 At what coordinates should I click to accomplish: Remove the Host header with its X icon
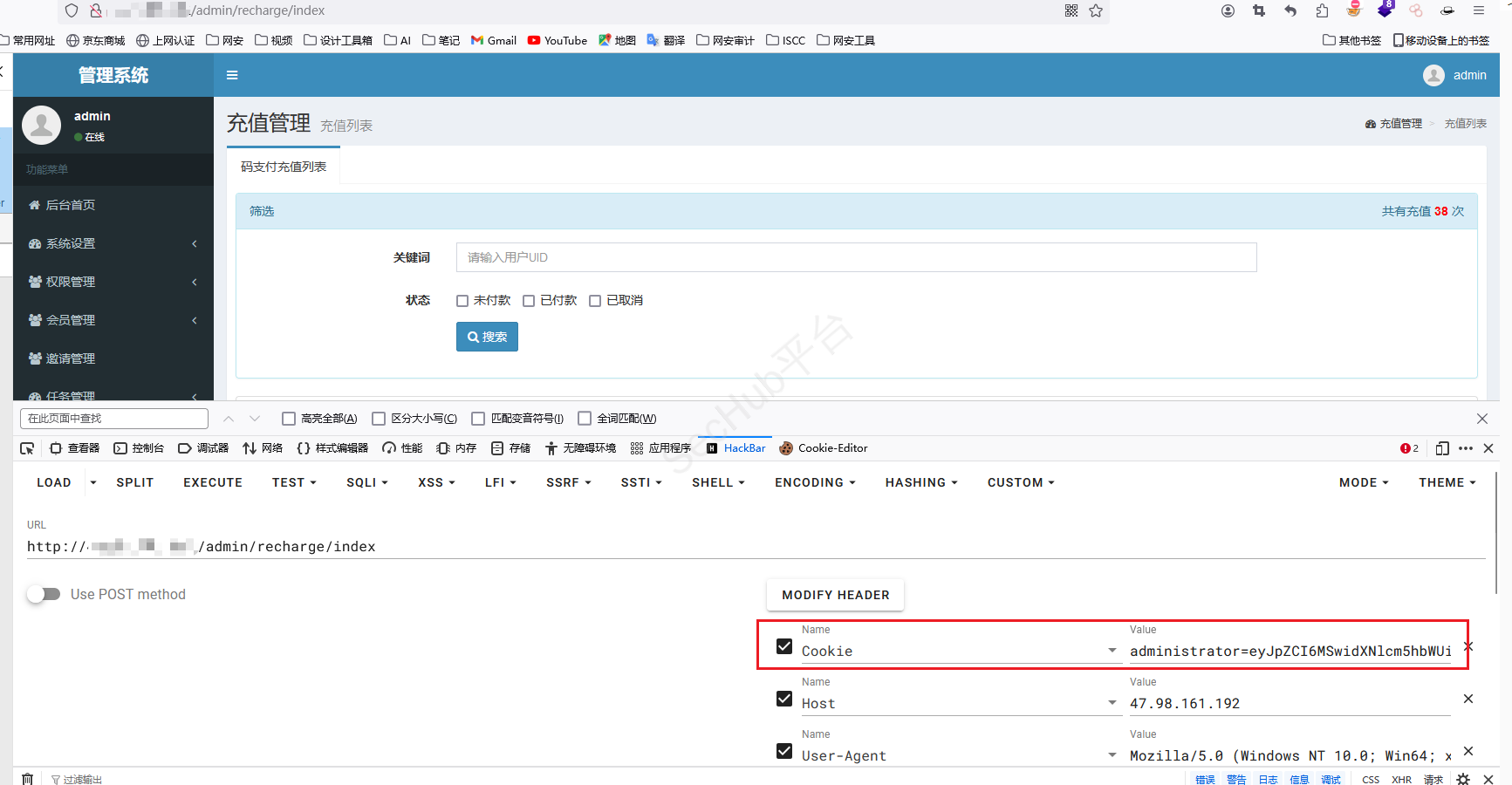pyautogui.click(x=1468, y=699)
